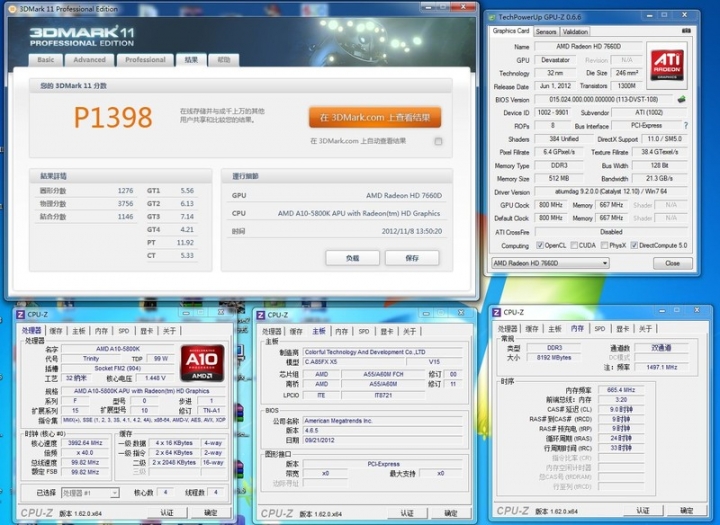
Task: Click the P1398 score text
Action: tap(113, 118)
